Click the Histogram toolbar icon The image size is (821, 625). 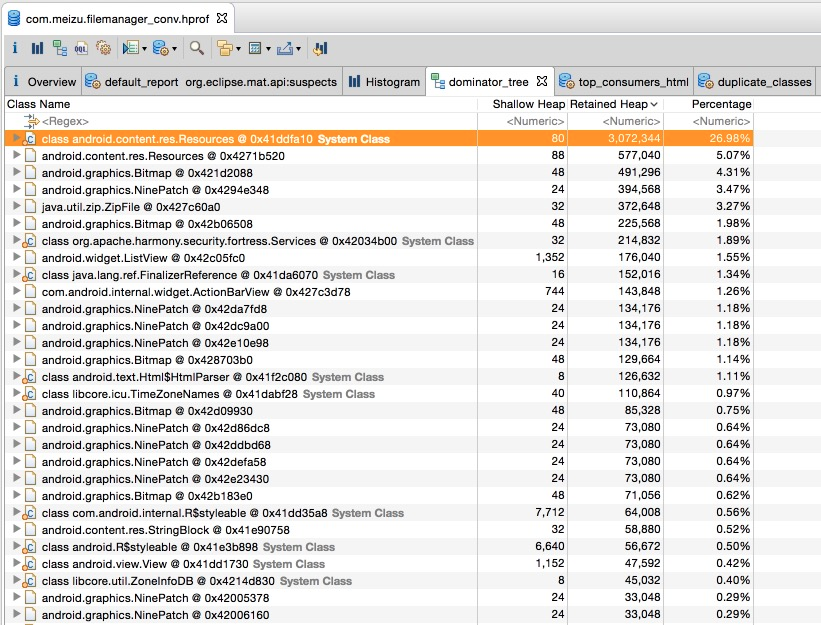point(37,48)
